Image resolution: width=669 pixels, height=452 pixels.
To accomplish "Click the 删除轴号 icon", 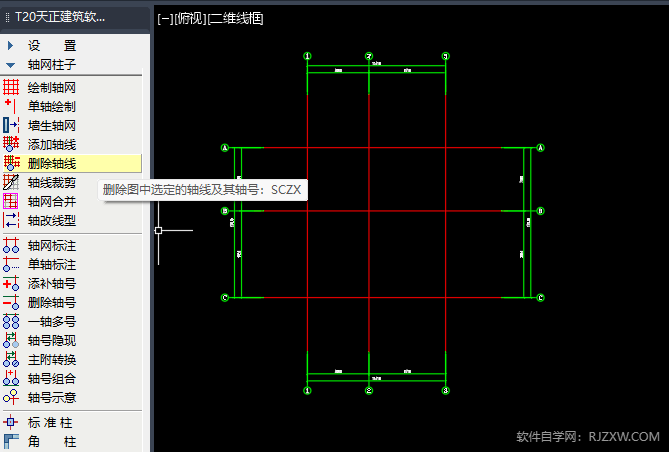I will click(x=11, y=302).
